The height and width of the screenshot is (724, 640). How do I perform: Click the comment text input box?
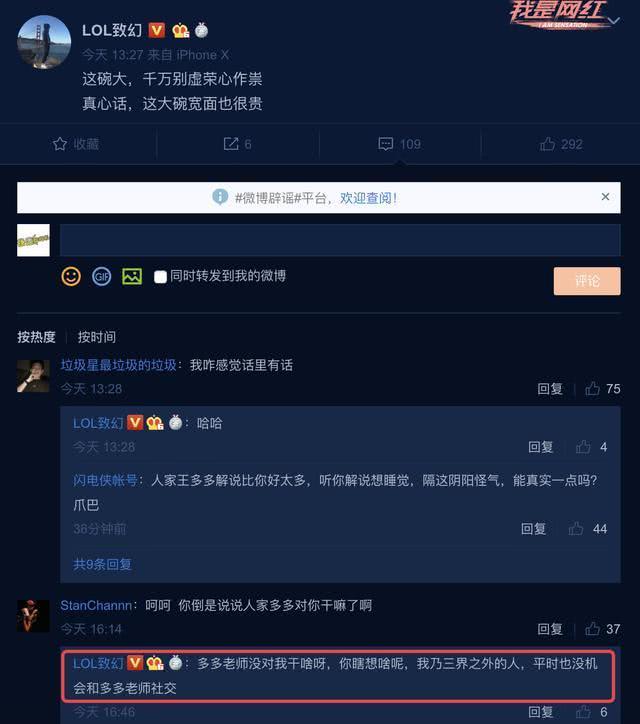pyautogui.click(x=340, y=240)
